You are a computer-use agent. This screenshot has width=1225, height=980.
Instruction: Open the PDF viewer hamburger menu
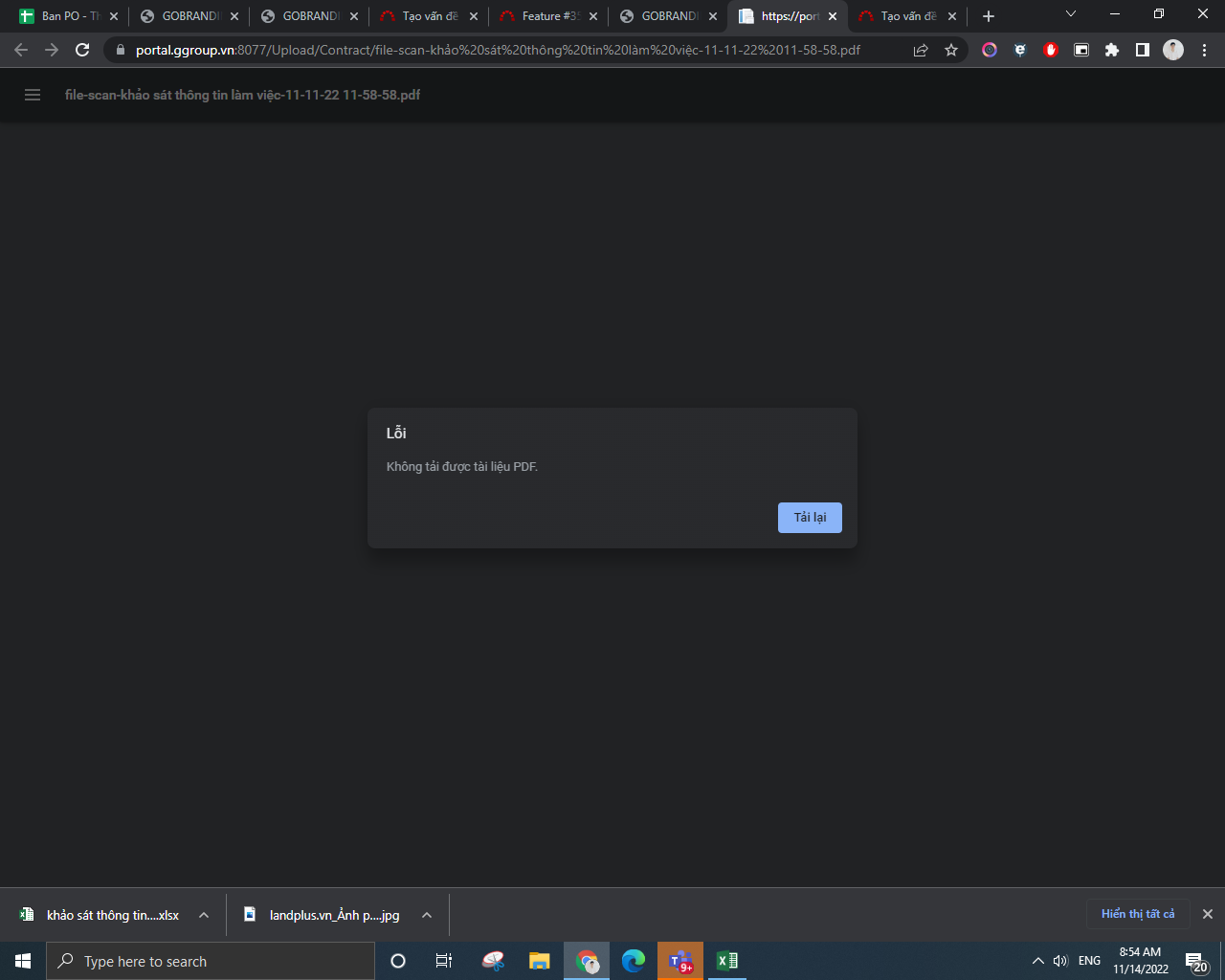point(33,95)
